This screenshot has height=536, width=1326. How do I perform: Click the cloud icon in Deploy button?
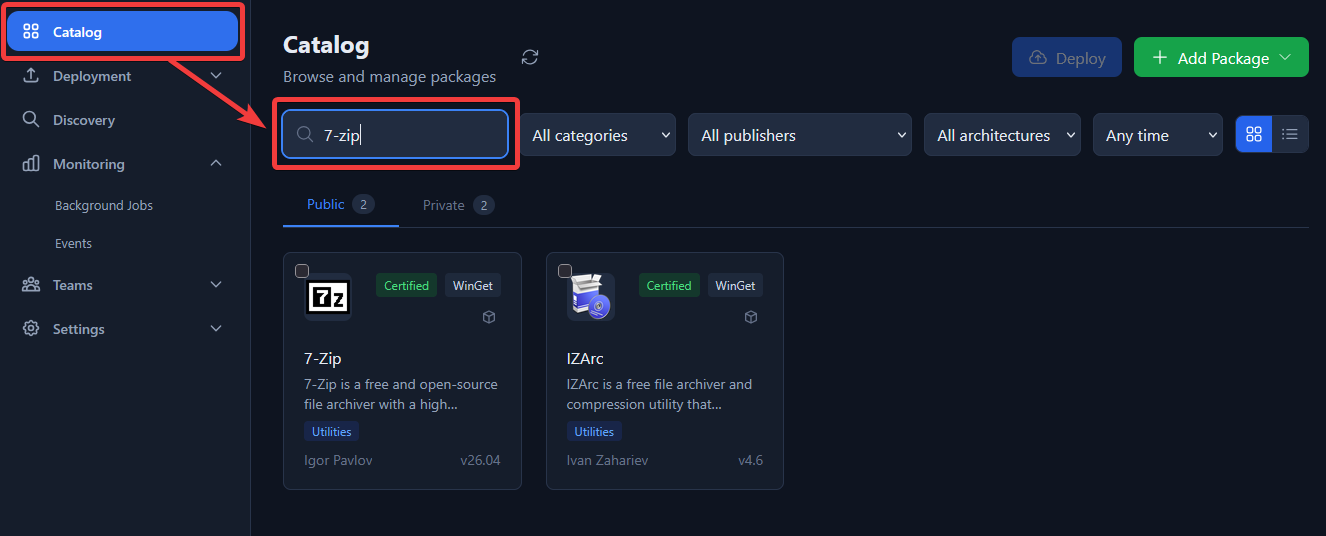1038,58
